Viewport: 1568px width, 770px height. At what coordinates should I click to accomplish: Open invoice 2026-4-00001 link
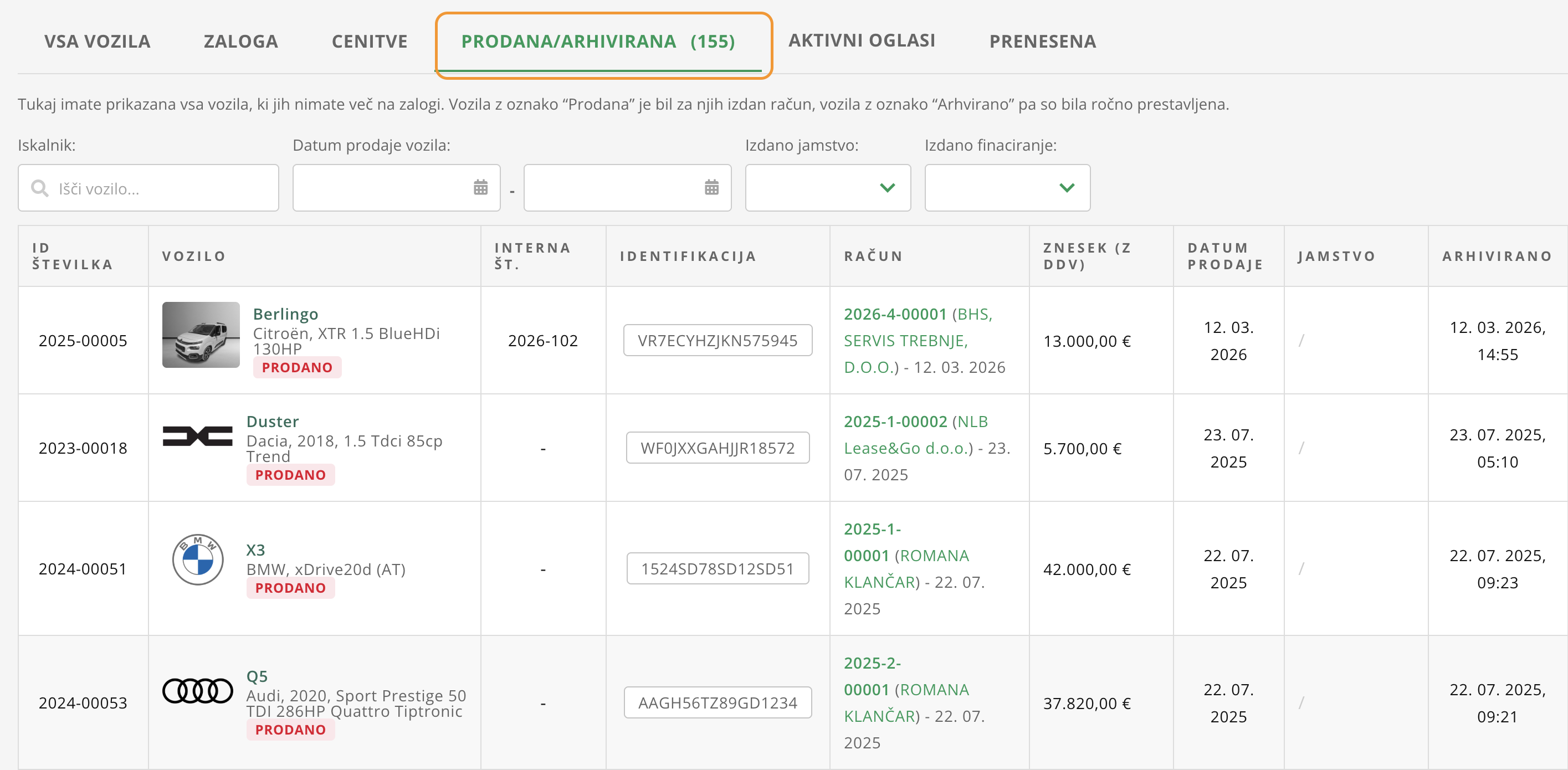pos(895,314)
